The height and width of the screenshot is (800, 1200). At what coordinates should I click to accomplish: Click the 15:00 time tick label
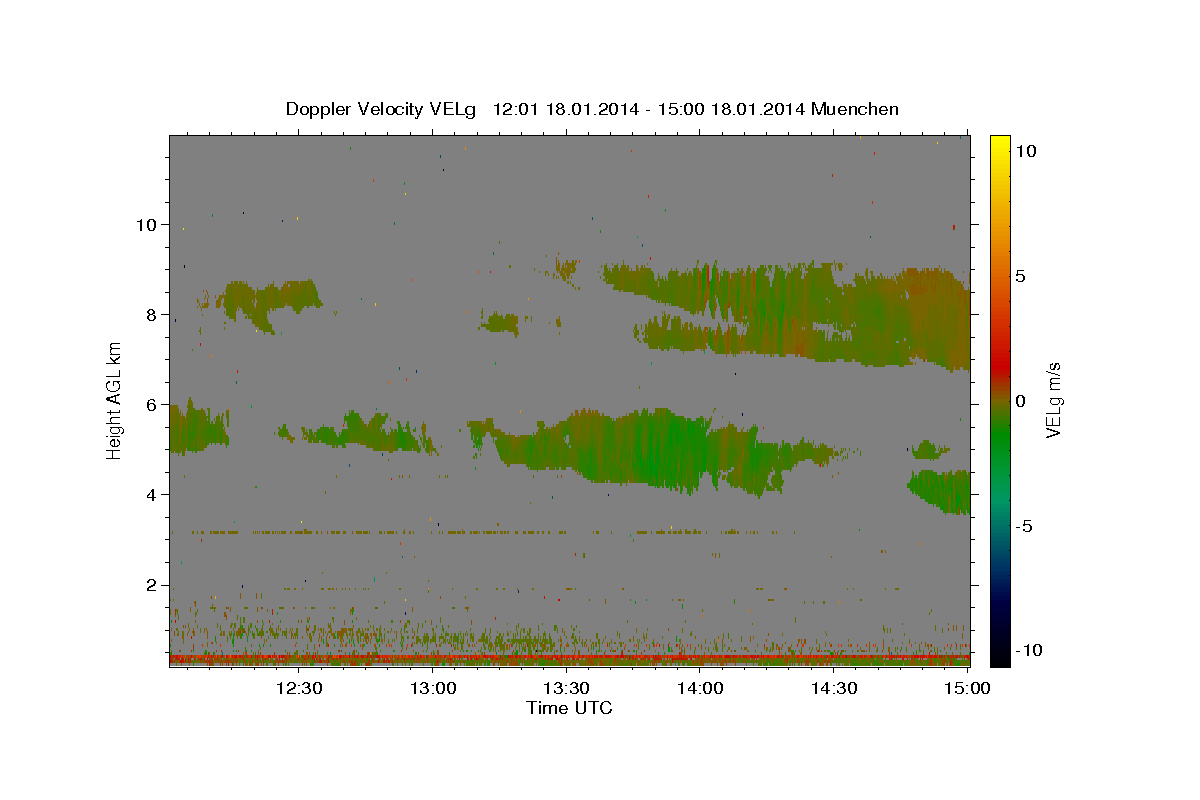tap(967, 688)
